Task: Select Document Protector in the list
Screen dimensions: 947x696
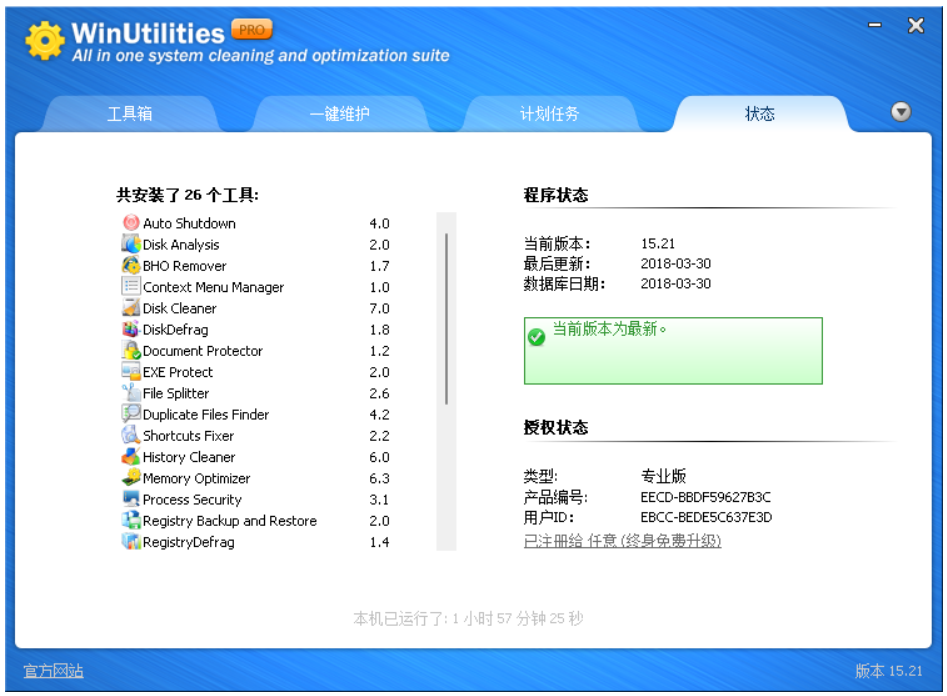Action: (202, 350)
